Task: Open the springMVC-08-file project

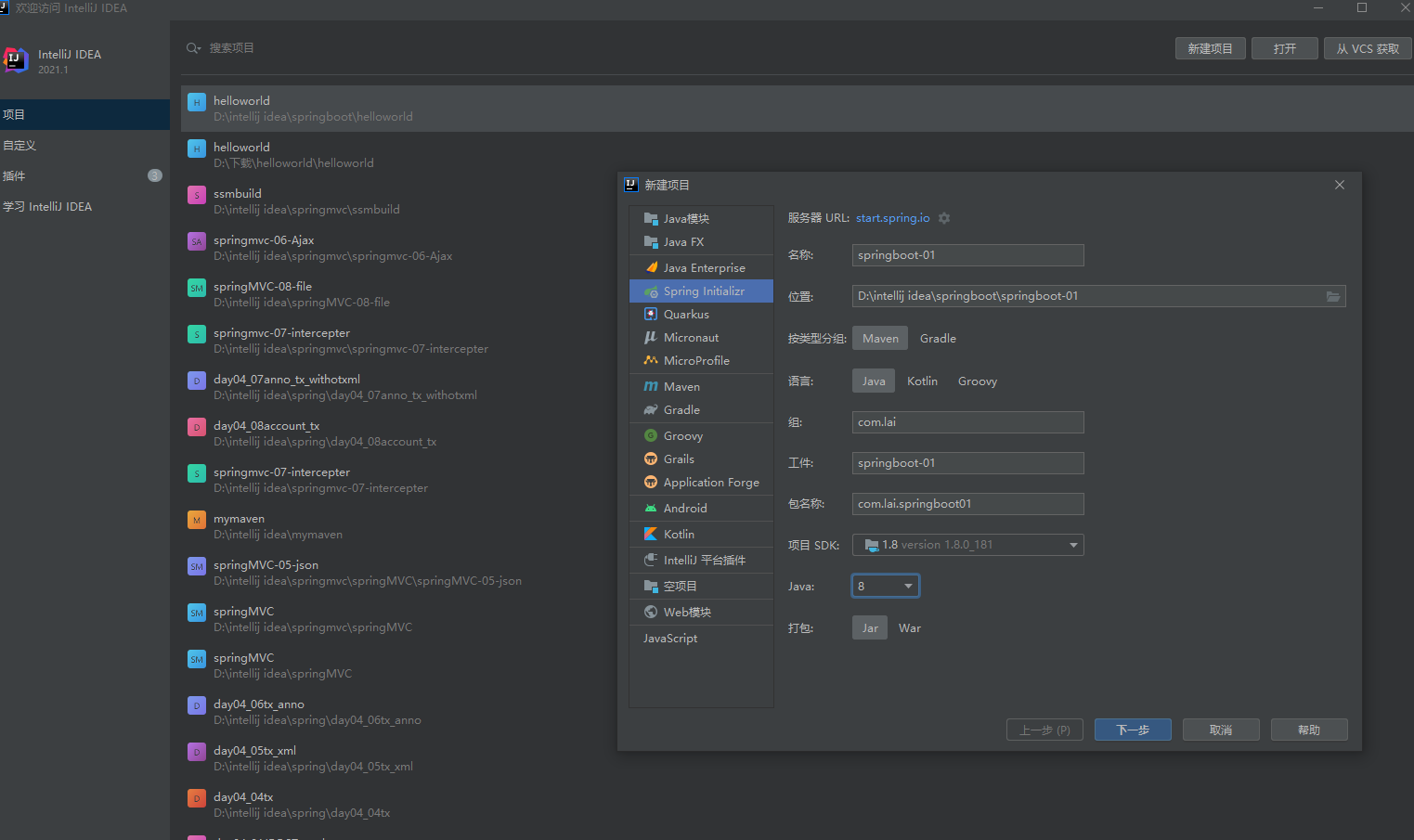Action: 399,294
